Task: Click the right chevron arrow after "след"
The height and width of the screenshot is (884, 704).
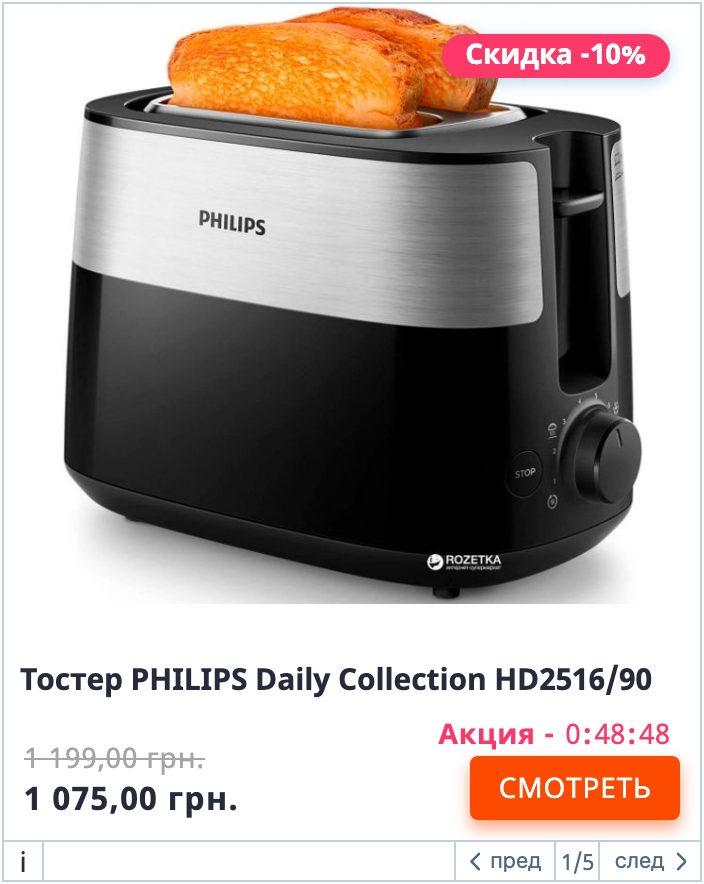Action: point(681,861)
